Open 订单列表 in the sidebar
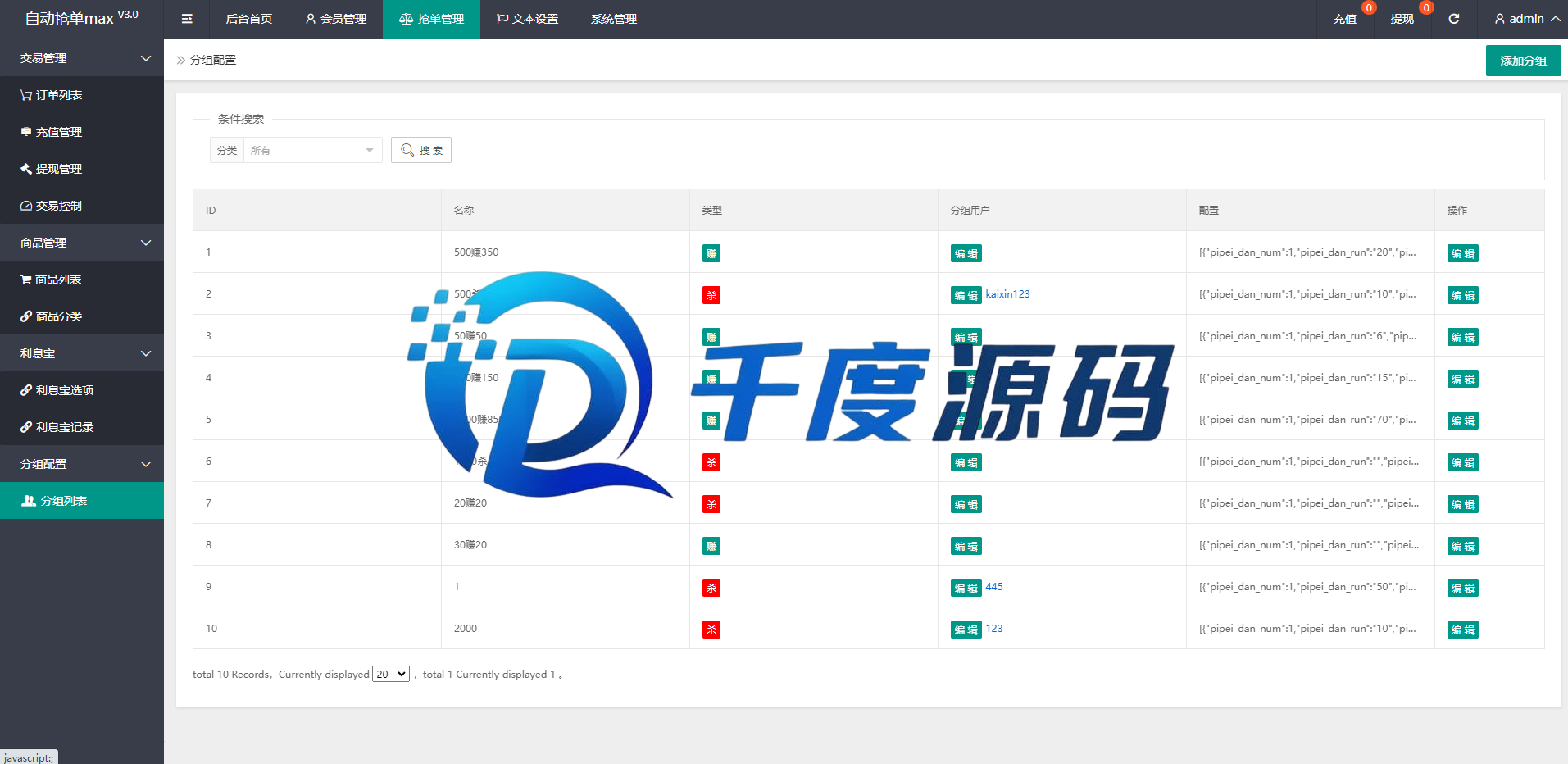Screen dimensions: 1568x764 (x=82, y=95)
